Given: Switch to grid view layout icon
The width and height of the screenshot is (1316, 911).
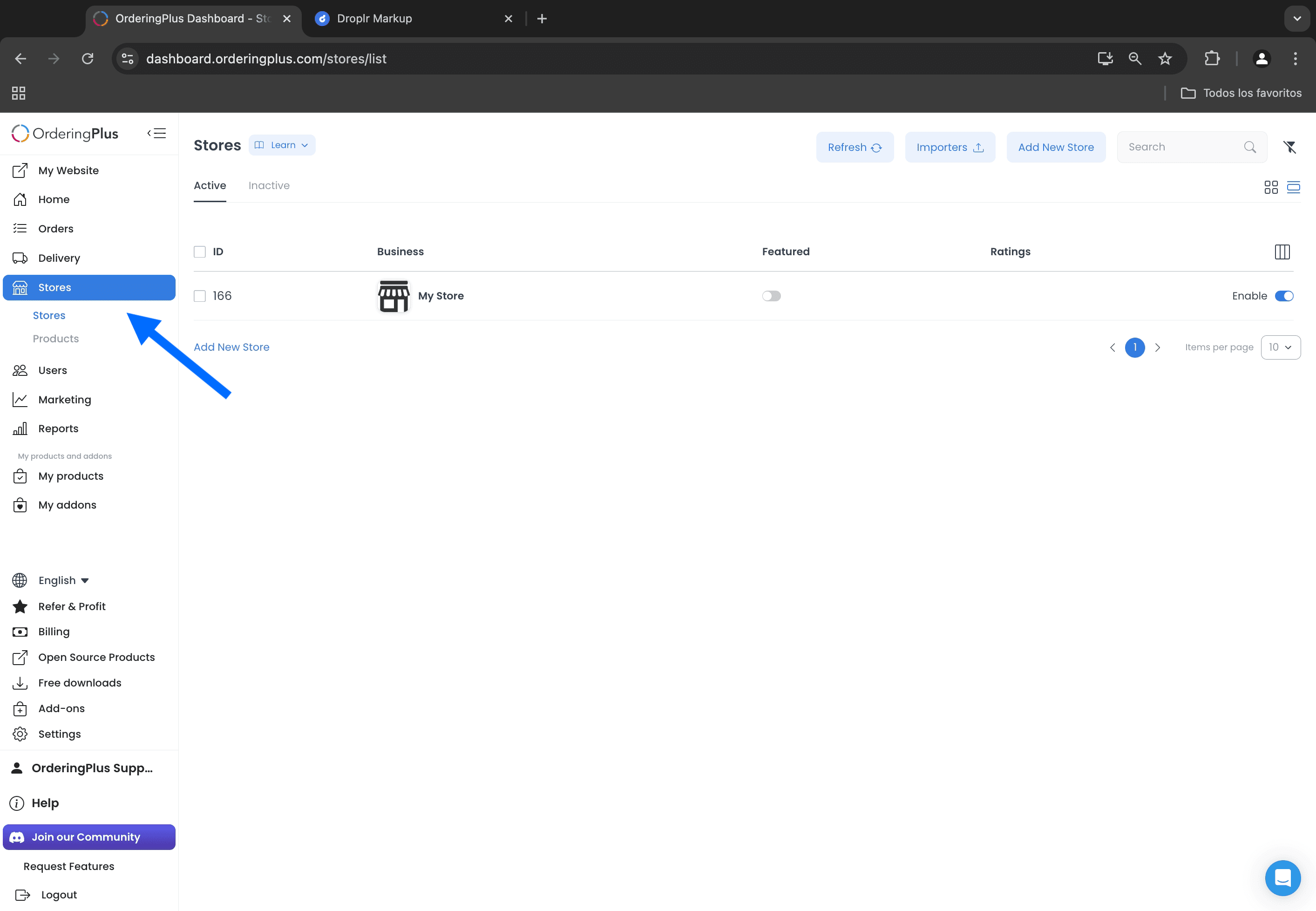Looking at the screenshot, I should pos(1271,187).
